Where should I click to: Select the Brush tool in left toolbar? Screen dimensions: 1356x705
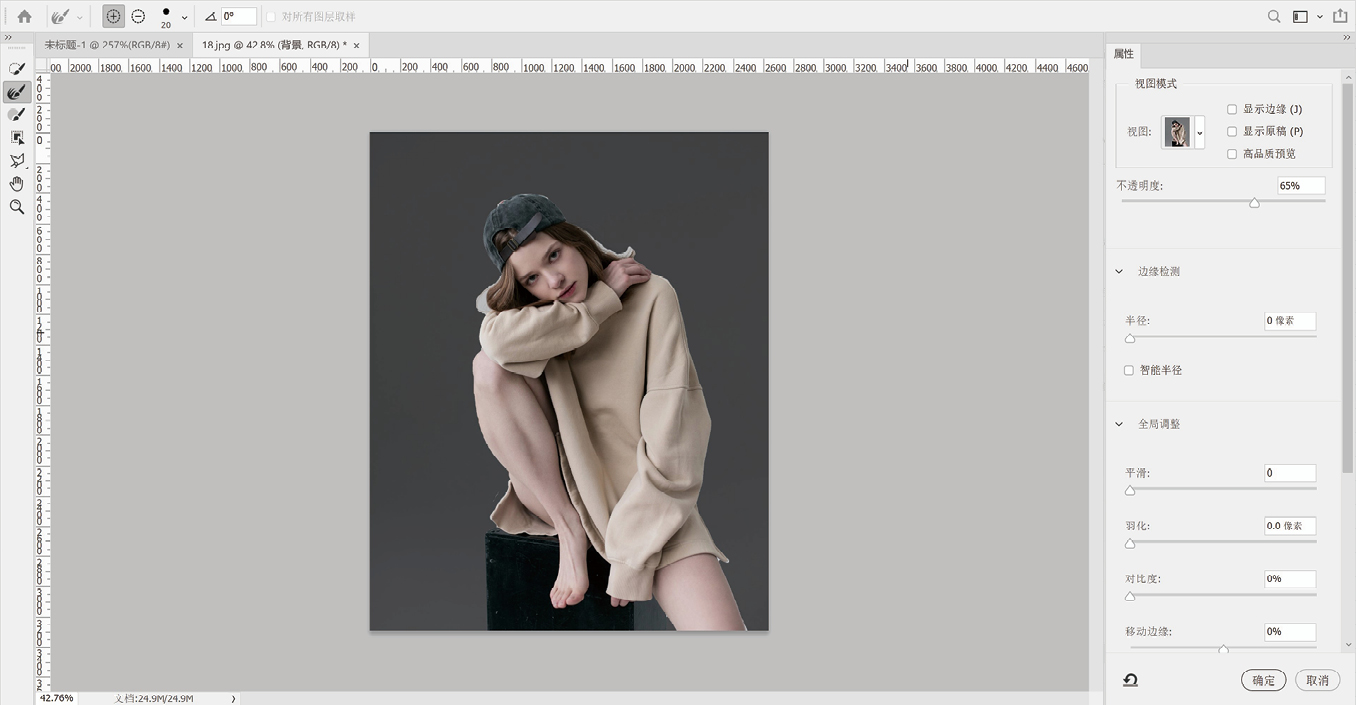click(x=17, y=115)
